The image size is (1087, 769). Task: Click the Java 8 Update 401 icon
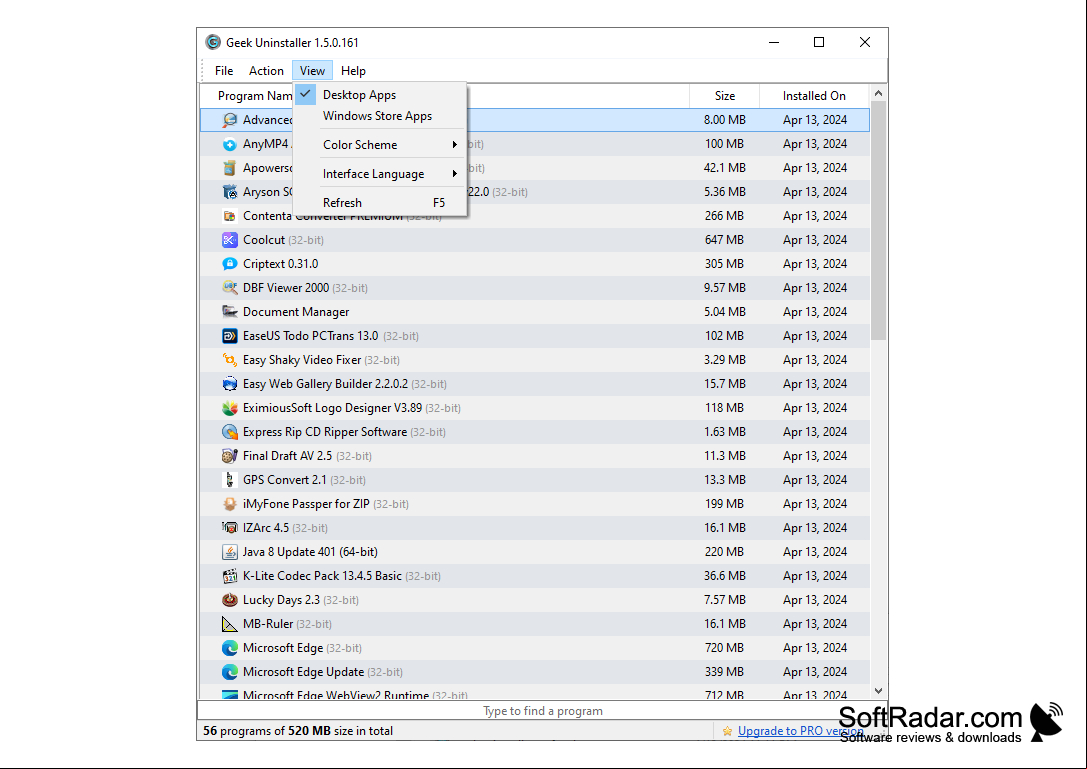pyautogui.click(x=229, y=552)
